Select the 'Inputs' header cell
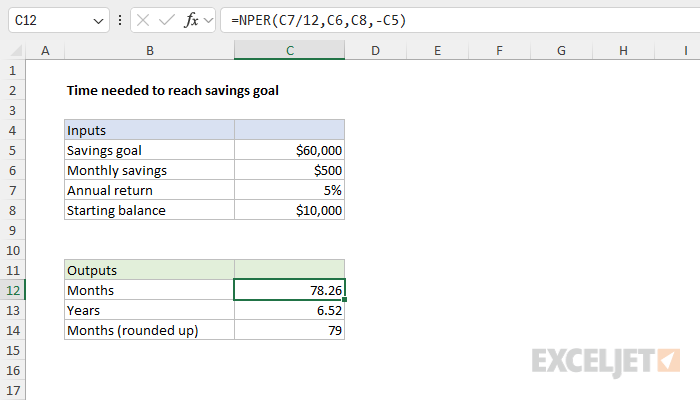This screenshot has width=700, height=400. (150, 130)
